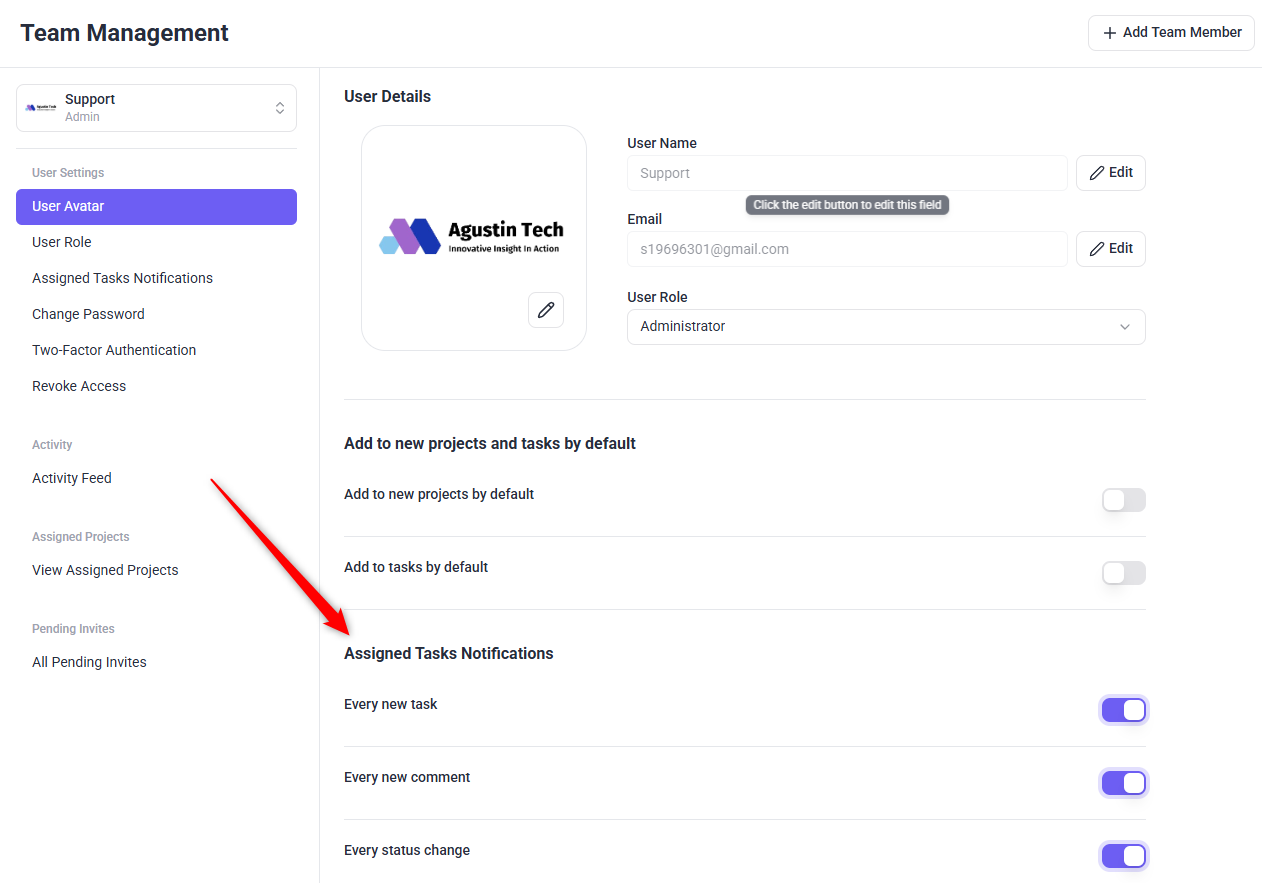Click the plus icon in Add Team Member
The height and width of the screenshot is (883, 1262).
(1109, 33)
